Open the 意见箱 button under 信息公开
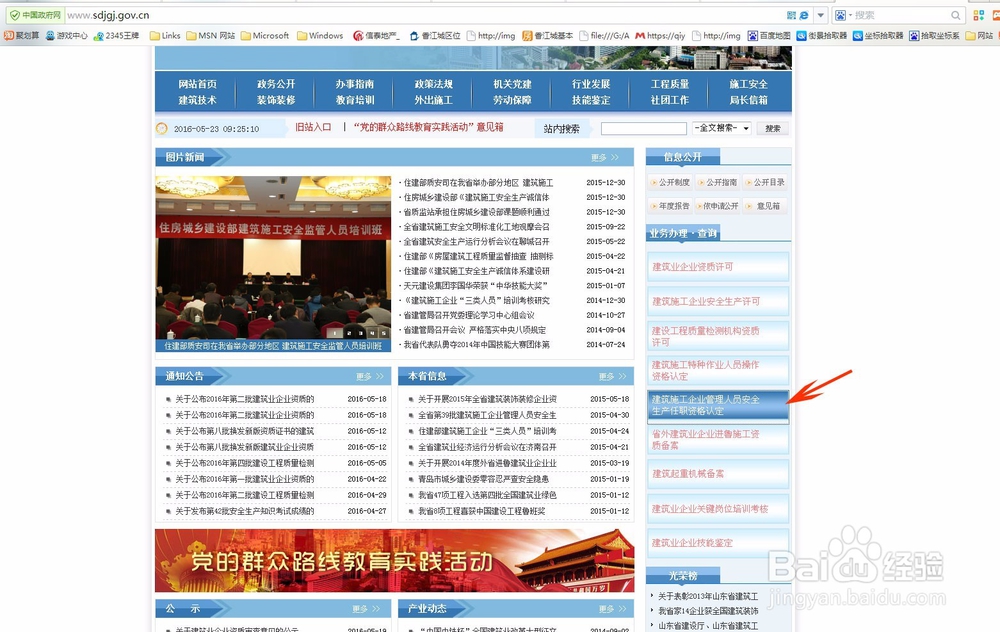The height and width of the screenshot is (632, 1000). [x=765, y=206]
